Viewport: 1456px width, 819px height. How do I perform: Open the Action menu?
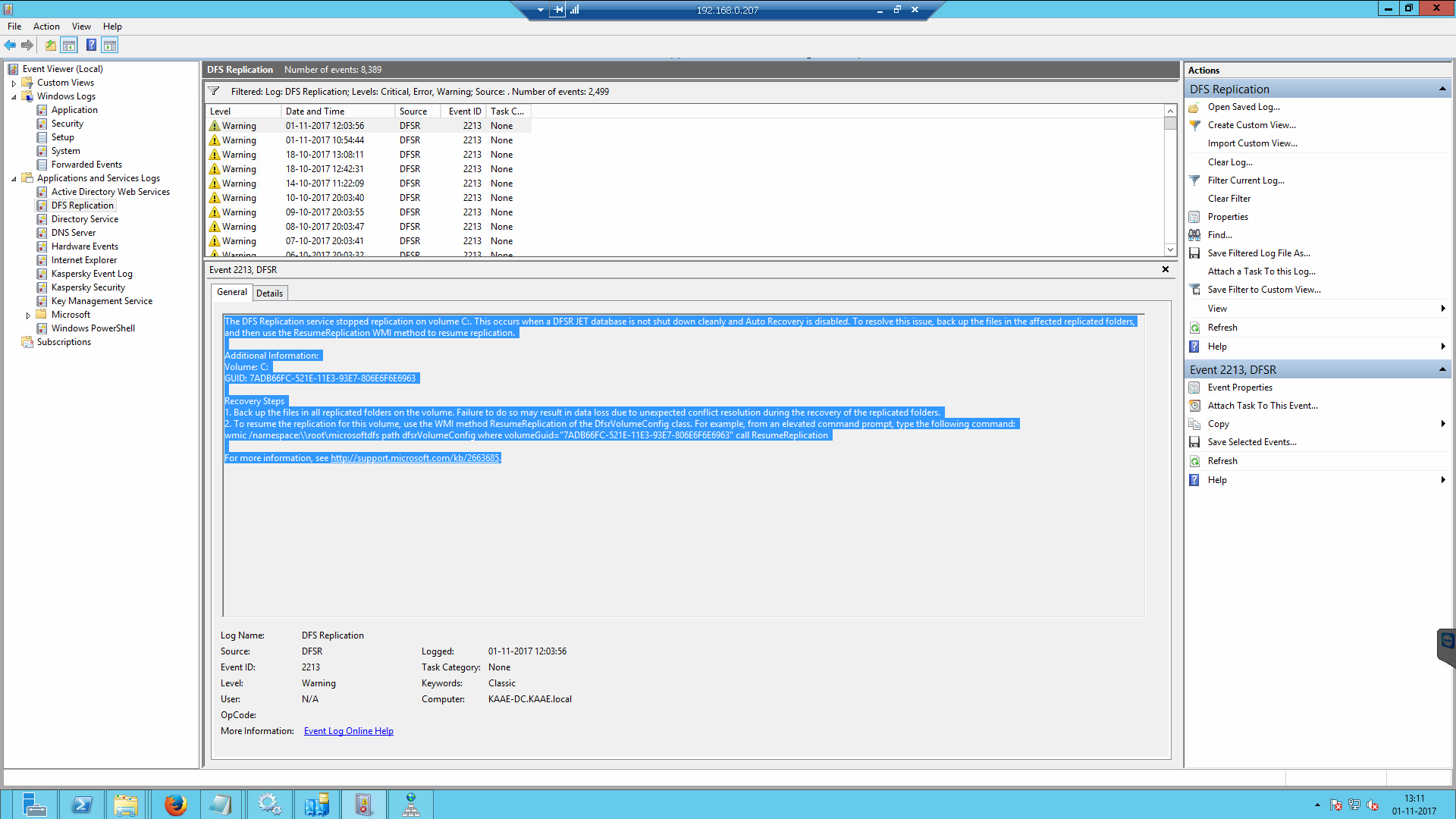pos(46,27)
